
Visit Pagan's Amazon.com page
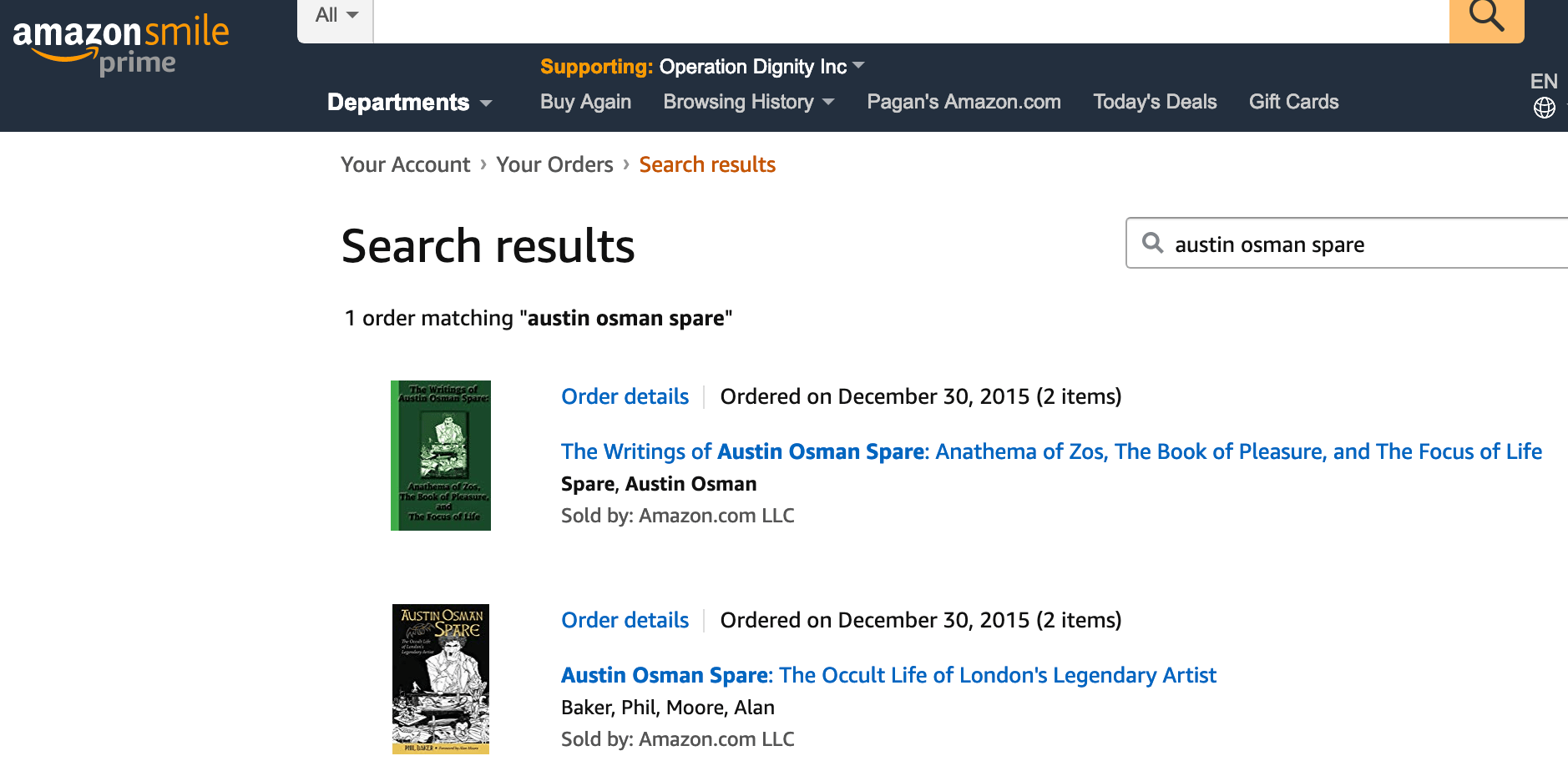[964, 102]
